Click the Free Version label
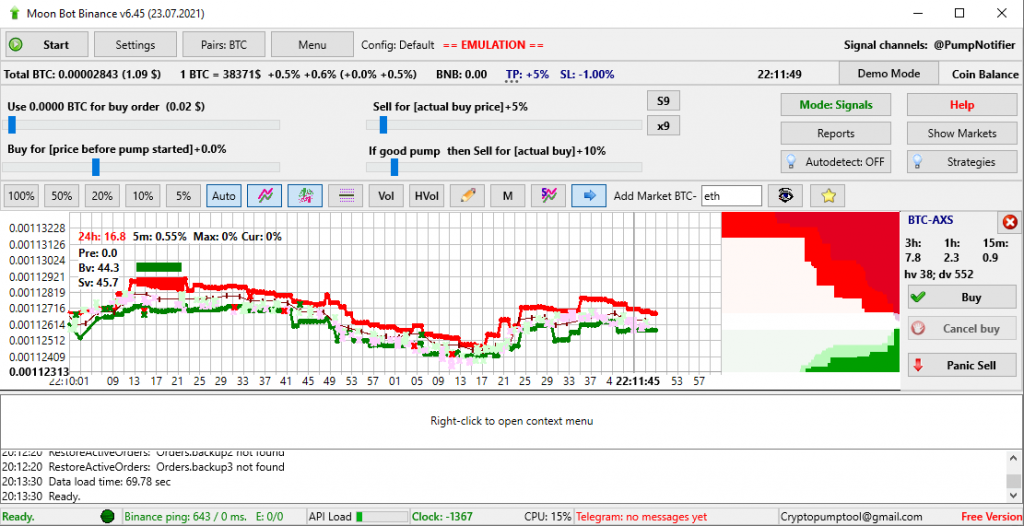 pyautogui.click(x=990, y=516)
